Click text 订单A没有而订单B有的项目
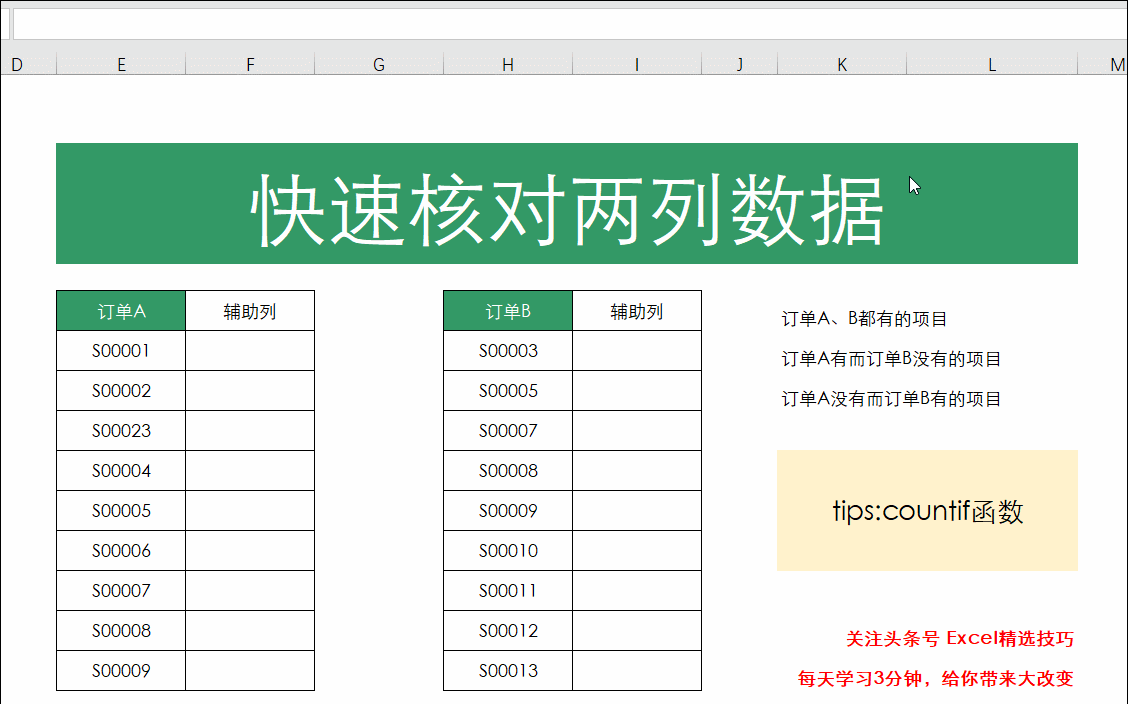Image resolution: width=1128 pixels, height=704 pixels. (891, 398)
